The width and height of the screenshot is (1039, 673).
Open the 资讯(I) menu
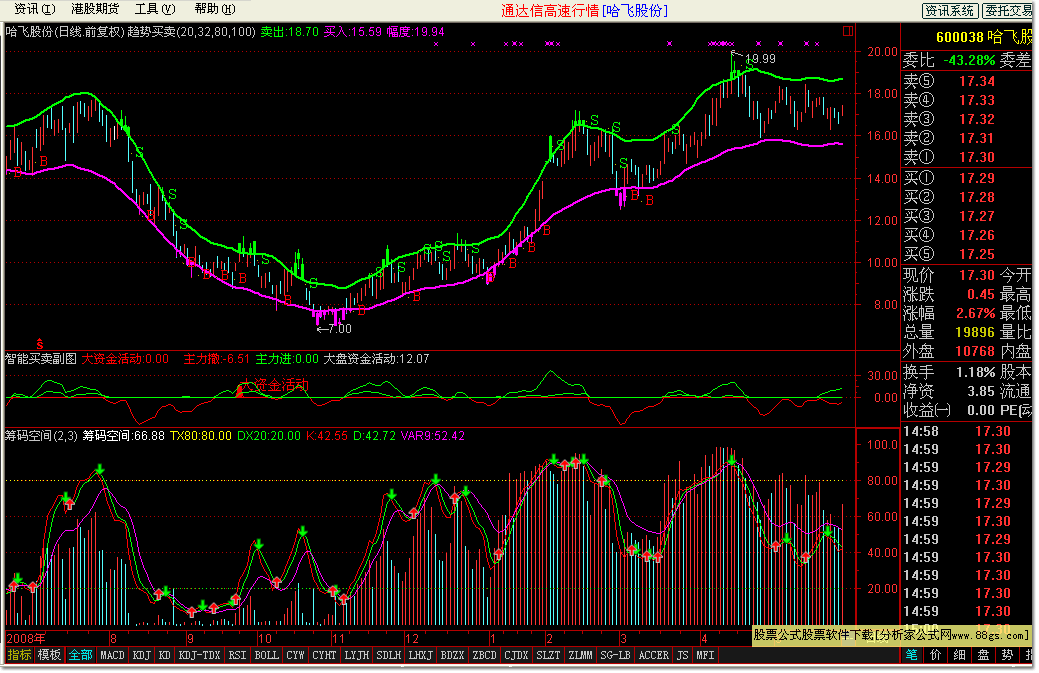coord(34,9)
